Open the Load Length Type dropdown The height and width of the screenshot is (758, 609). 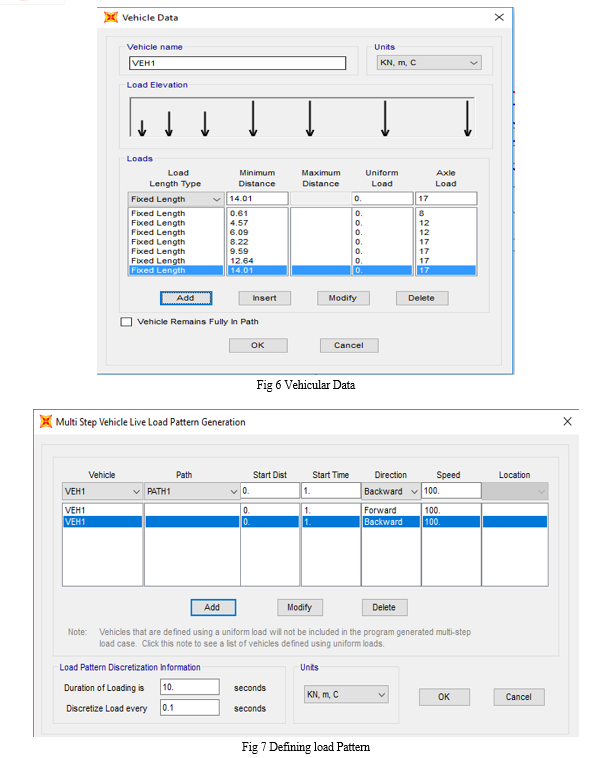[x=175, y=199]
